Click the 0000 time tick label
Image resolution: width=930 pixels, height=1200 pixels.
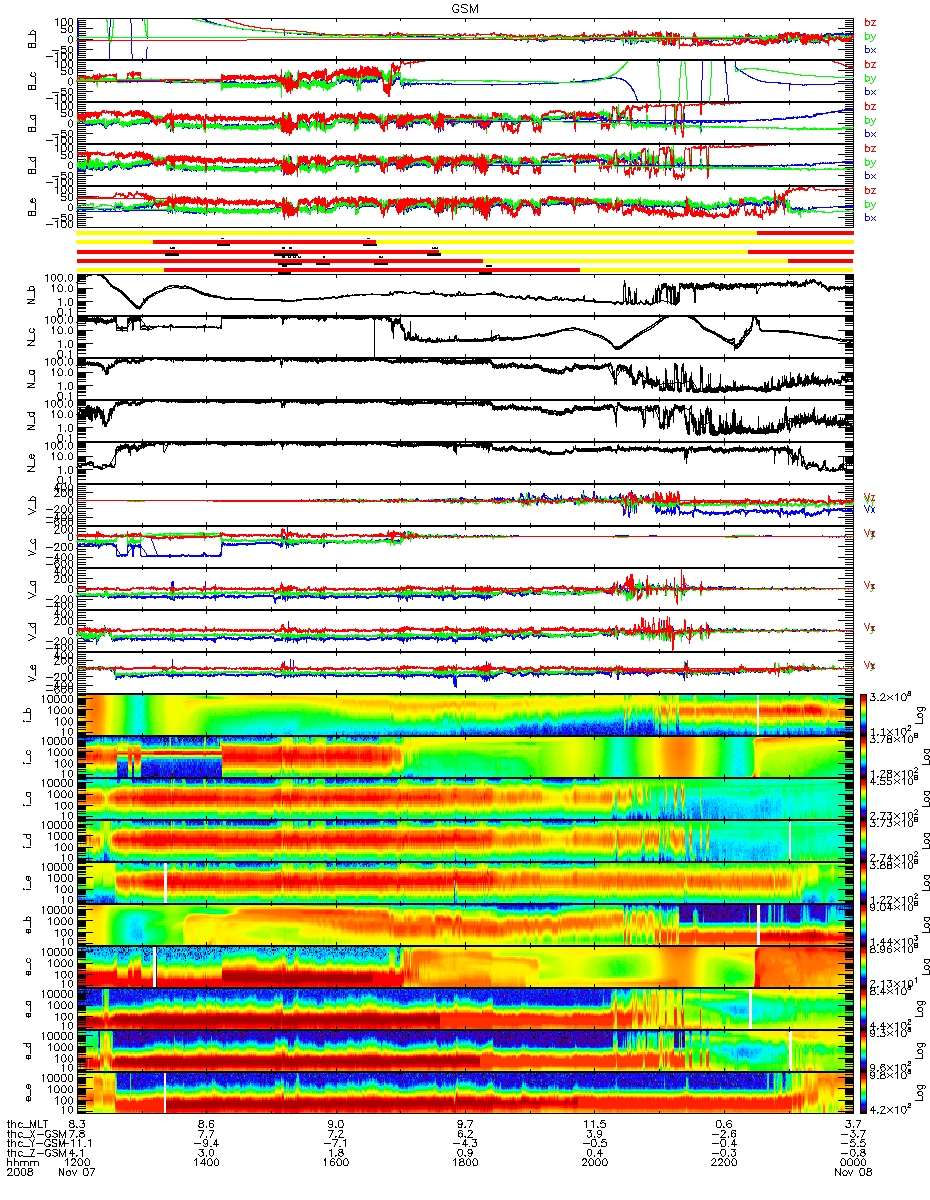tap(853, 1163)
